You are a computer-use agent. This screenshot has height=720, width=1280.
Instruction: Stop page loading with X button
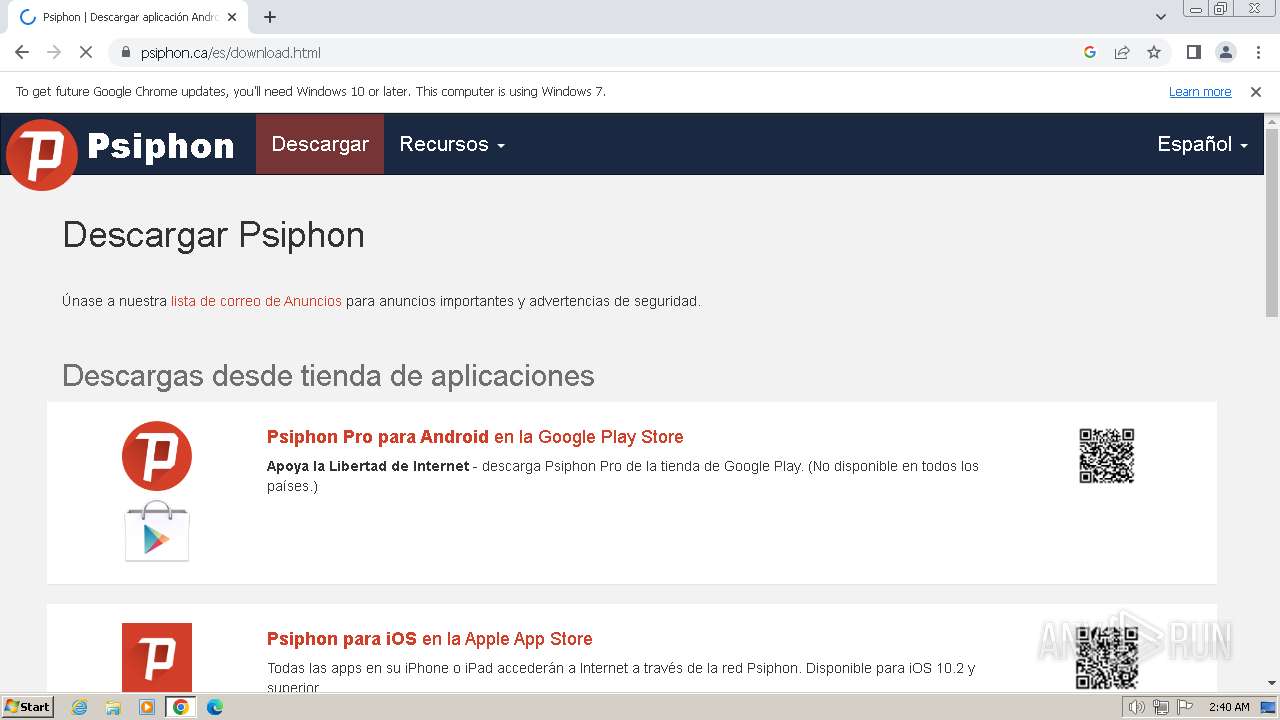click(86, 52)
